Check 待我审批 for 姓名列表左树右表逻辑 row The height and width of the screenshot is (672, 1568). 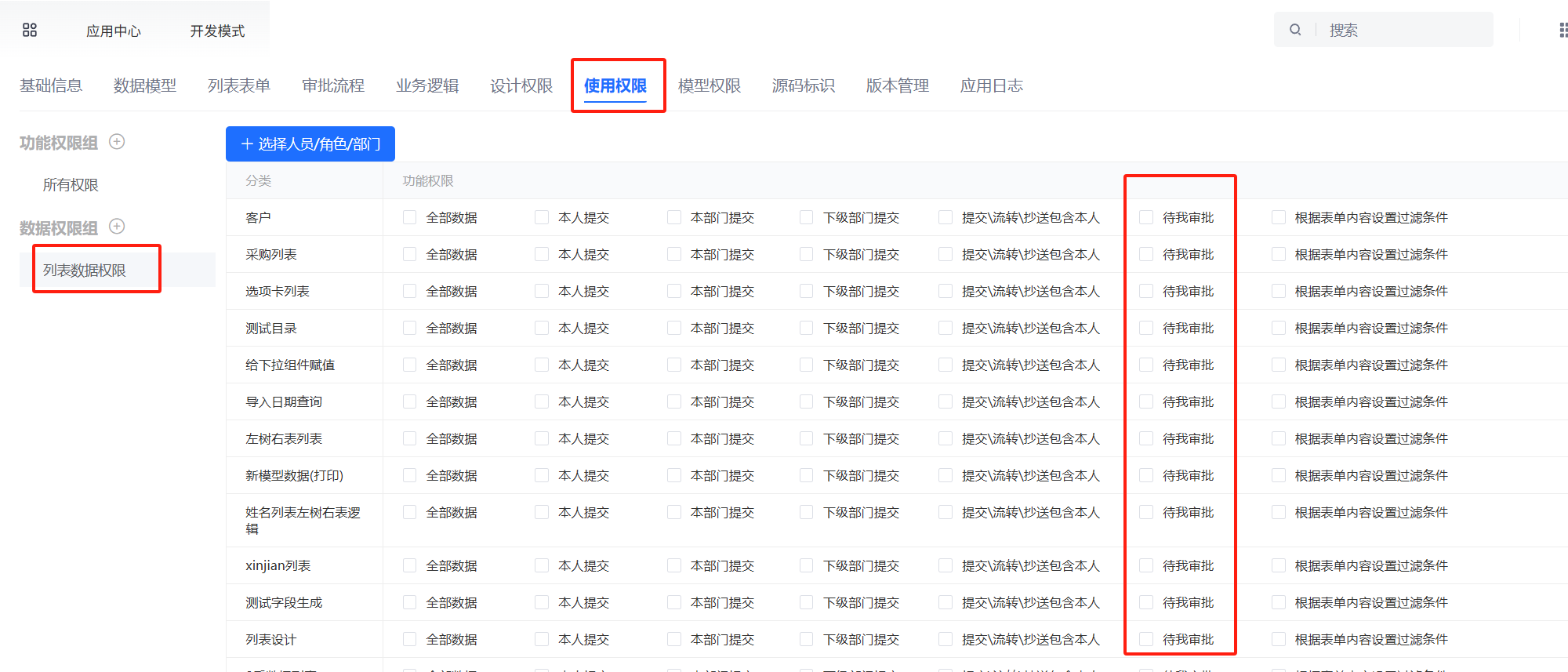pos(1146,512)
